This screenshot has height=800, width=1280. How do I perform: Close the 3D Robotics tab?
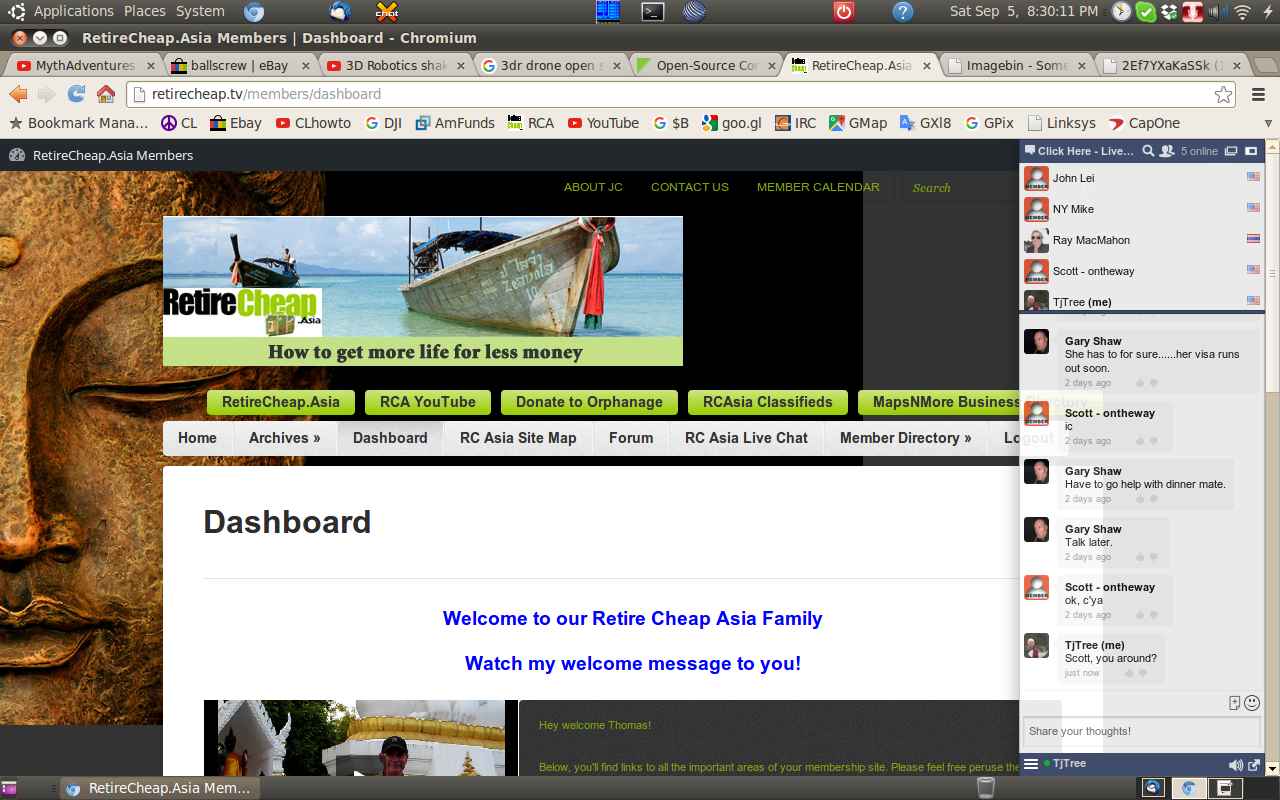(x=459, y=66)
